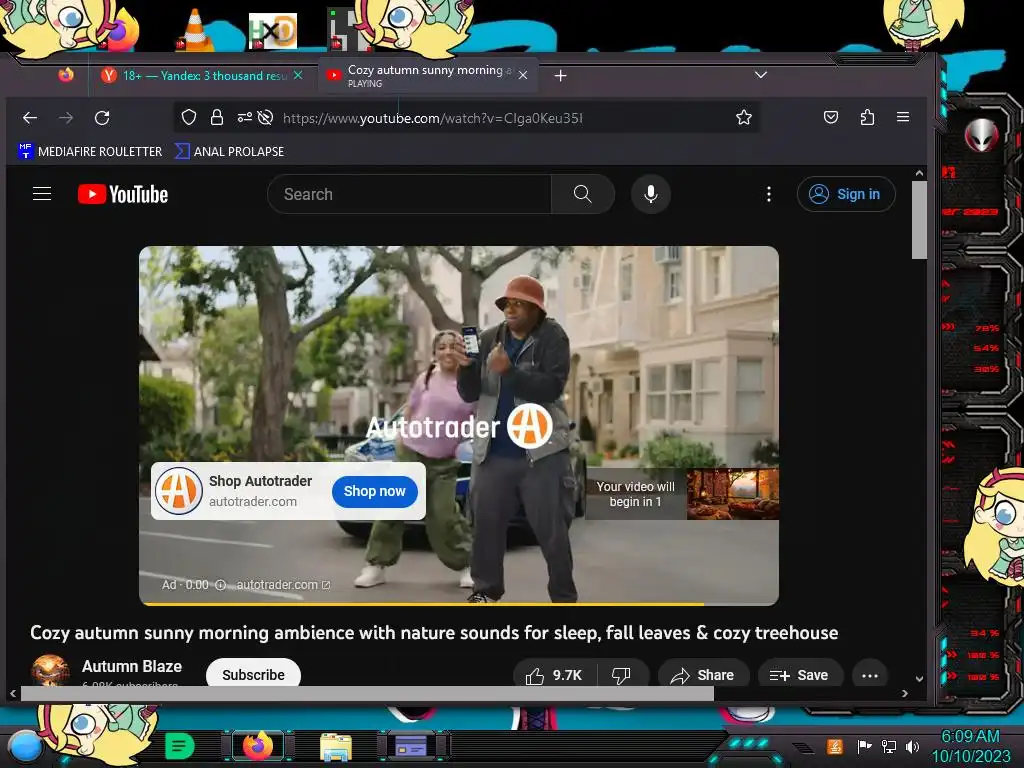
Task: Click the site security padlock icon
Action: (217, 118)
